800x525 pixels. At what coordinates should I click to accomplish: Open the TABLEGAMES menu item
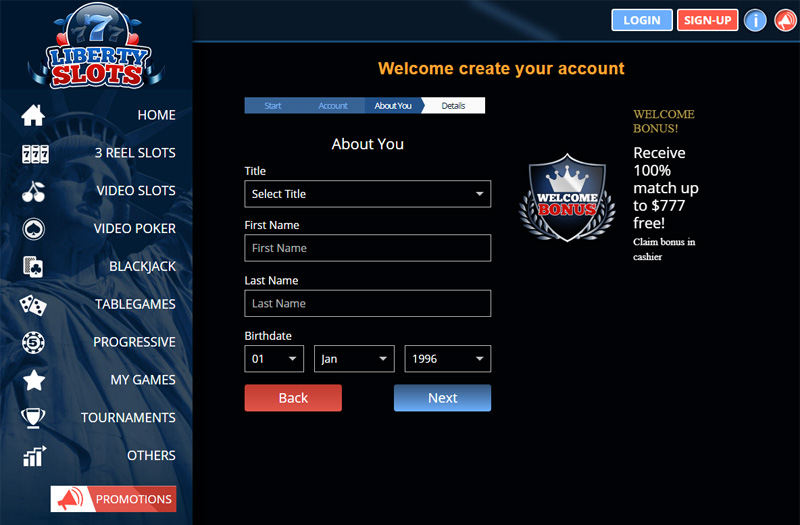click(x=135, y=304)
